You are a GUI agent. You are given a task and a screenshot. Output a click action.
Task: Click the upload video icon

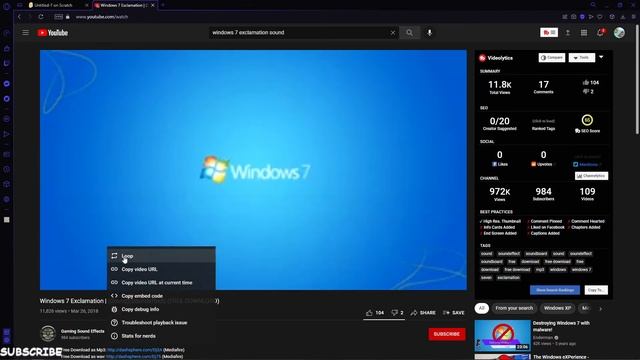568,33
